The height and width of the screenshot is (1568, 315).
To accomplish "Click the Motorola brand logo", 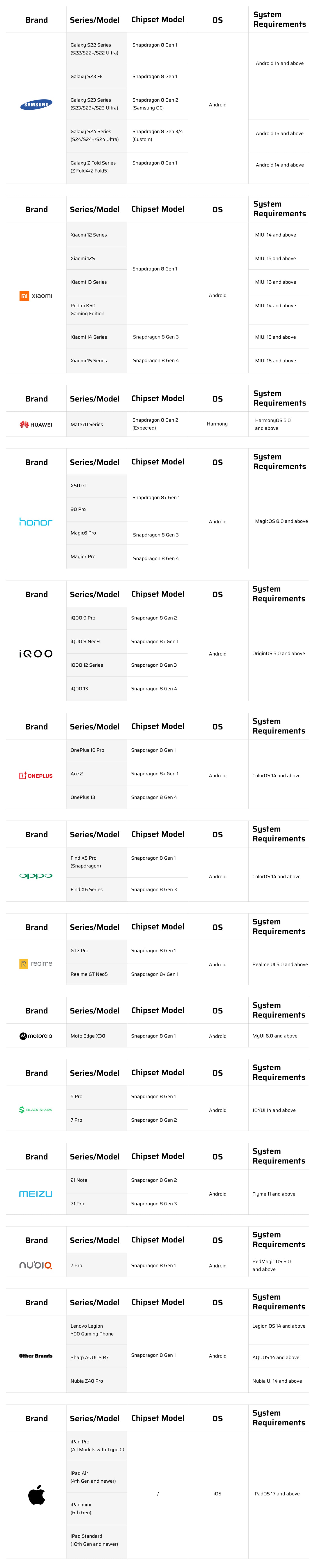I will point(36,1035).
